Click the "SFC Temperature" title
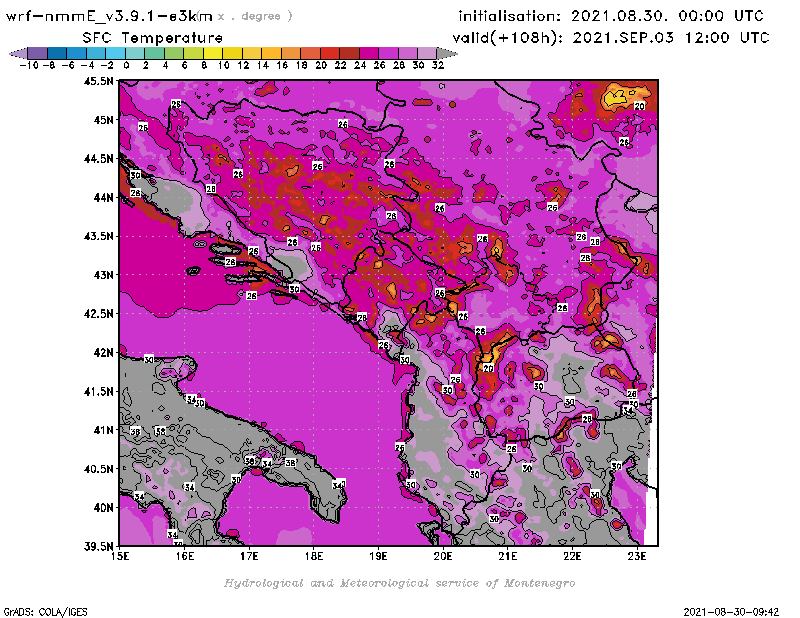Image resolution: width=800 pixels, height=618 pixels. tap(153, 38)
